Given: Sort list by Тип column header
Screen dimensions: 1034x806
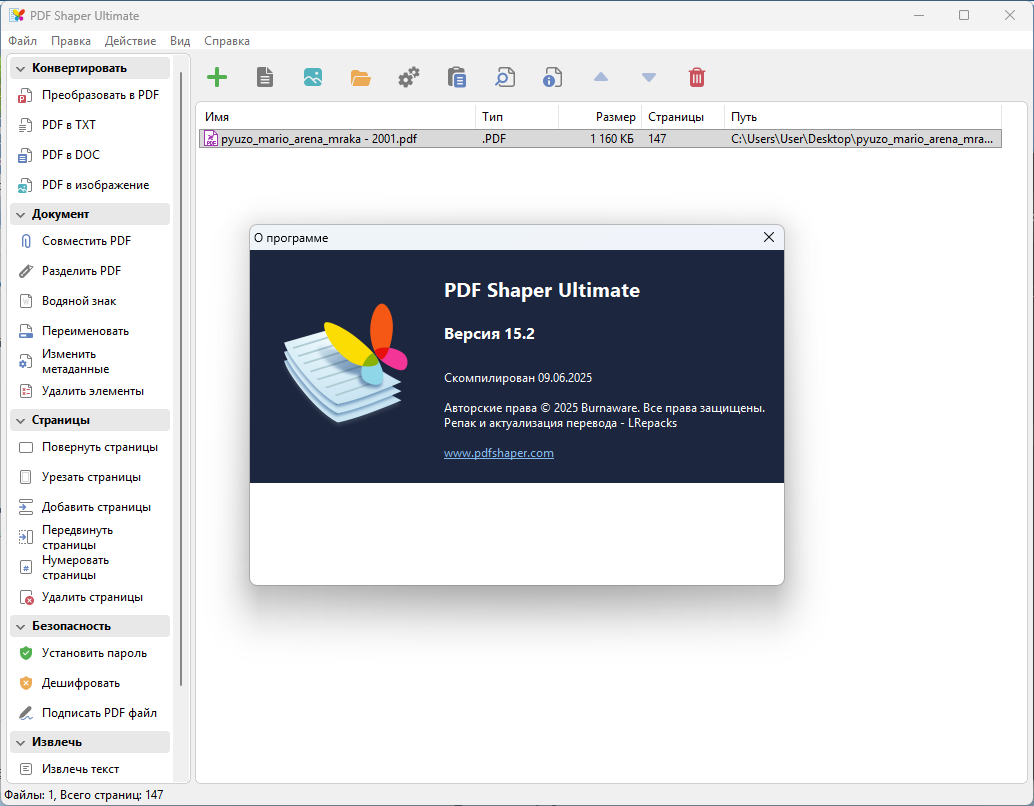Looking at the screenshot, I should (516, 117).
